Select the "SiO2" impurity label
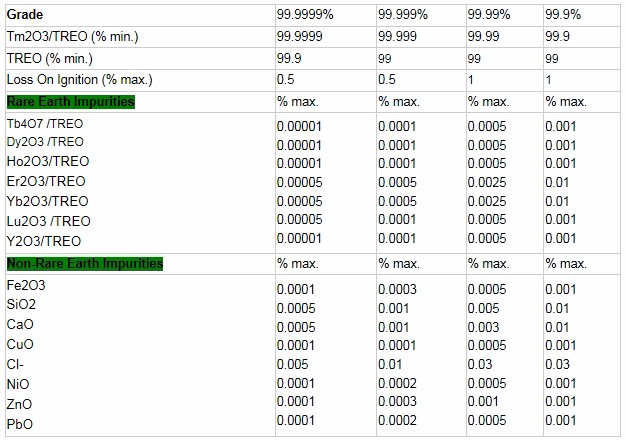This screenshot has width=627, height=441. pos(21,304)
